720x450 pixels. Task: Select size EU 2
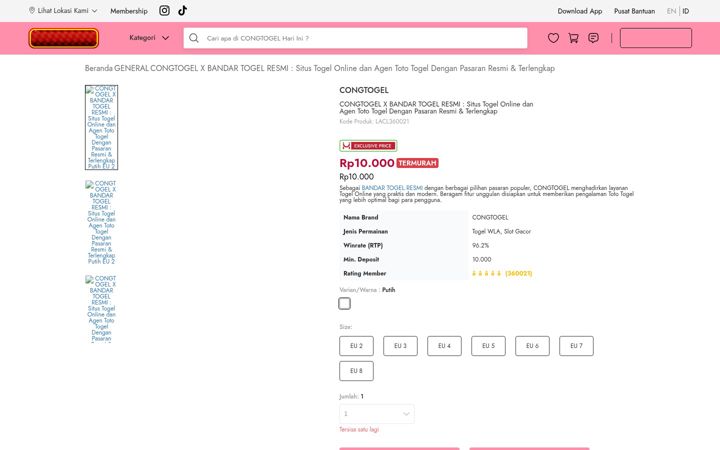click(x=356, y=346)
